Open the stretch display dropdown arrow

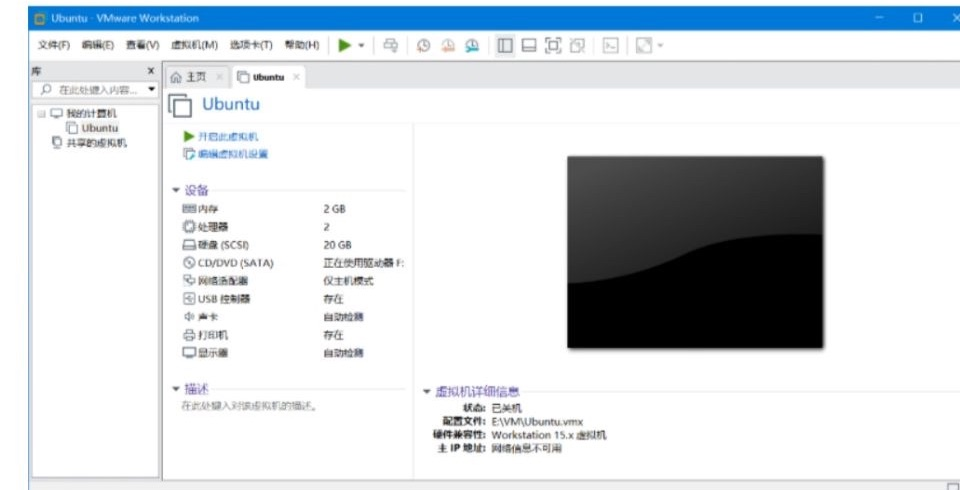pyautogui.click(x=660, y=46)
